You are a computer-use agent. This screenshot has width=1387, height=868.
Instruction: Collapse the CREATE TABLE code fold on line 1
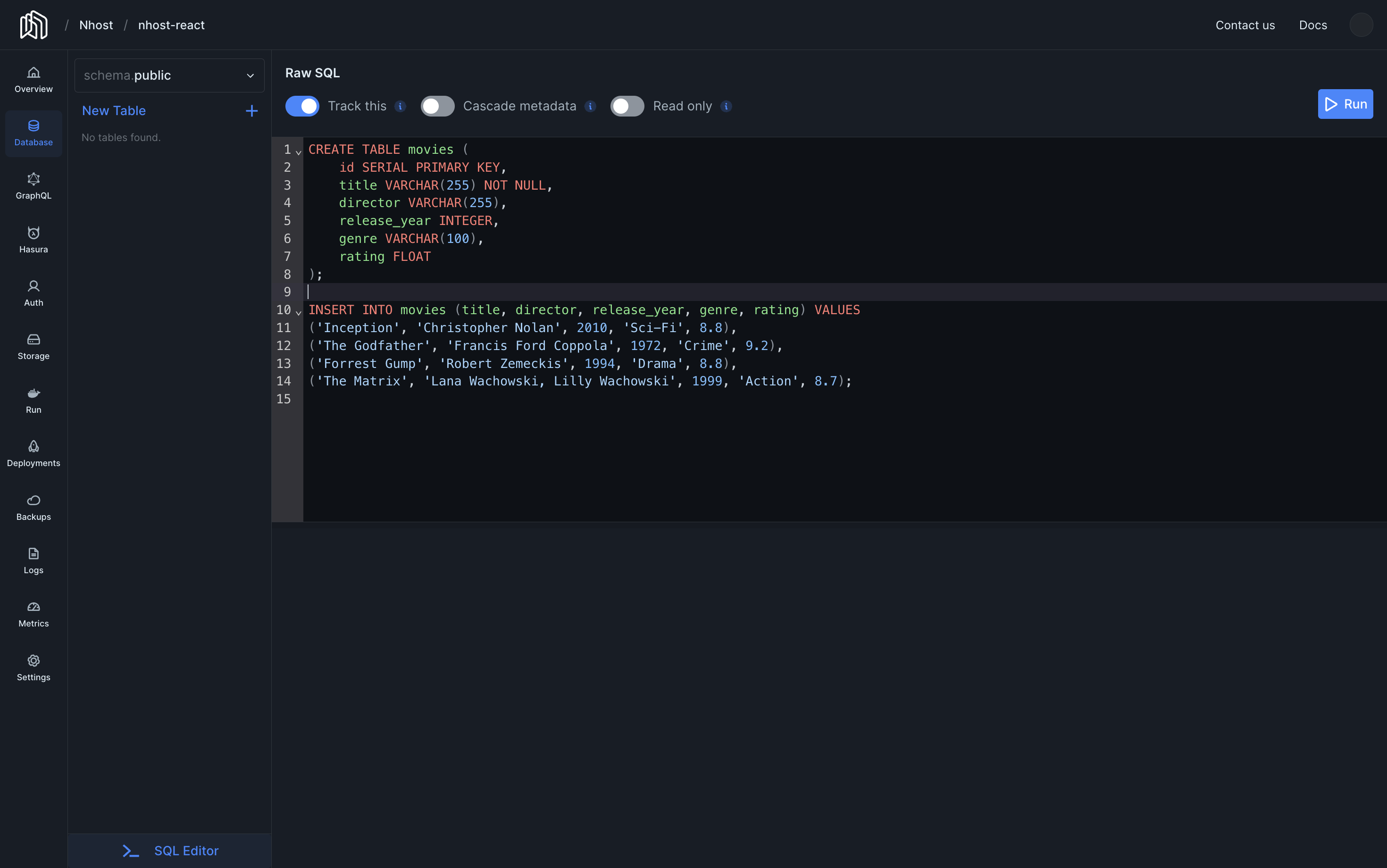297,151
